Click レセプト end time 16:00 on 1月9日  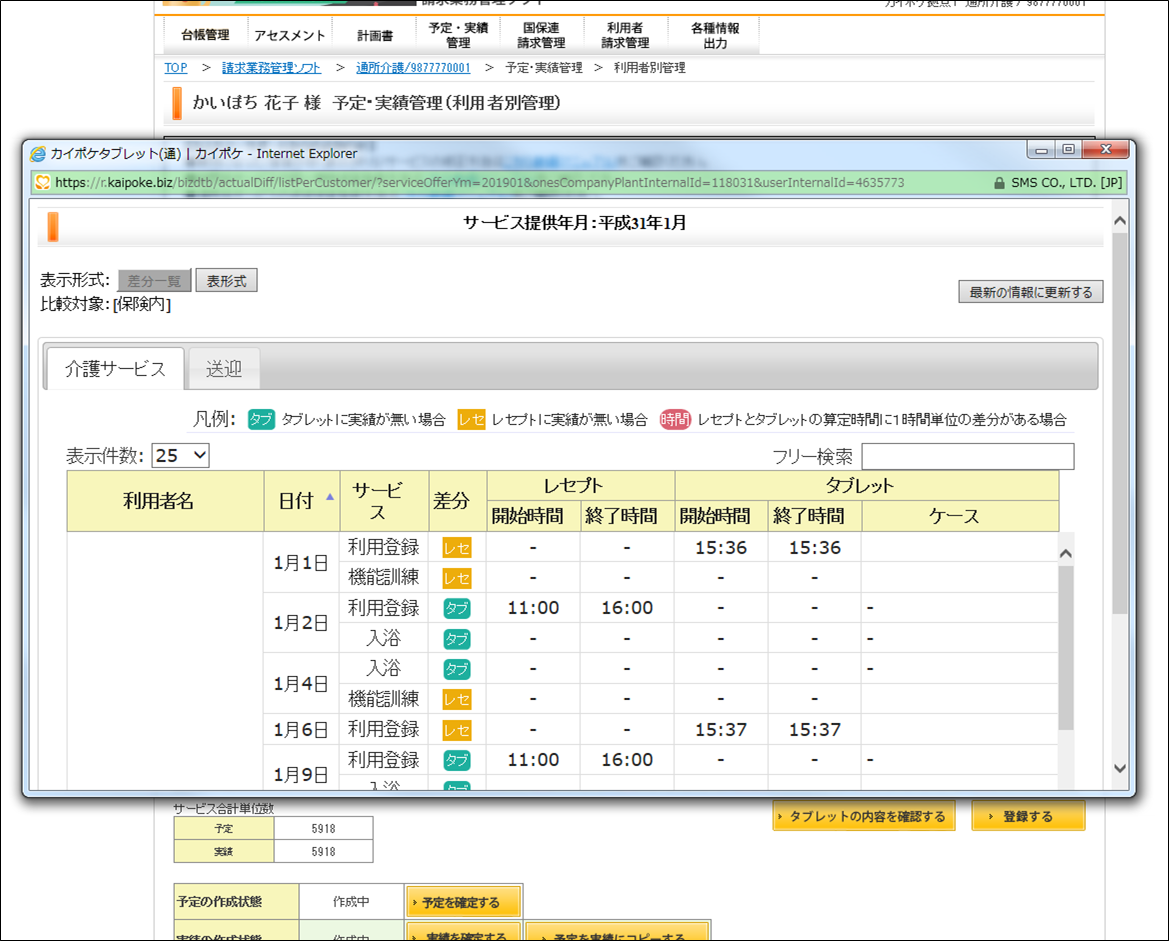coord(627,761)
